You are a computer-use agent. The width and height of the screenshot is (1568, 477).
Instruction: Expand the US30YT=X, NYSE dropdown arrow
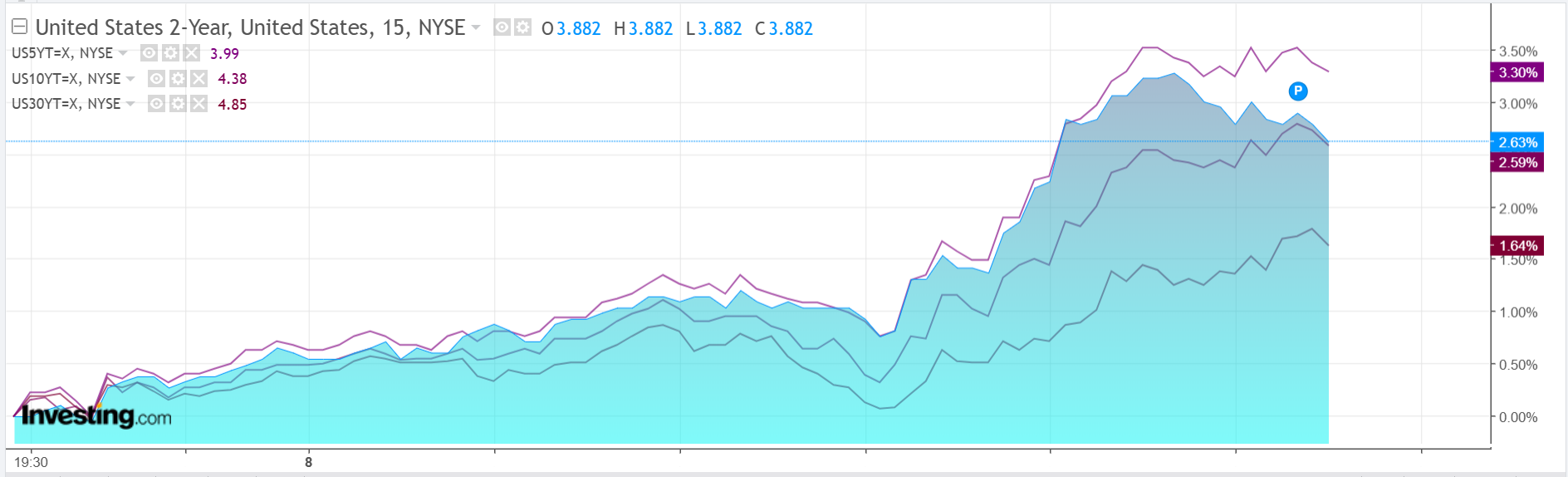coord(130,104)
